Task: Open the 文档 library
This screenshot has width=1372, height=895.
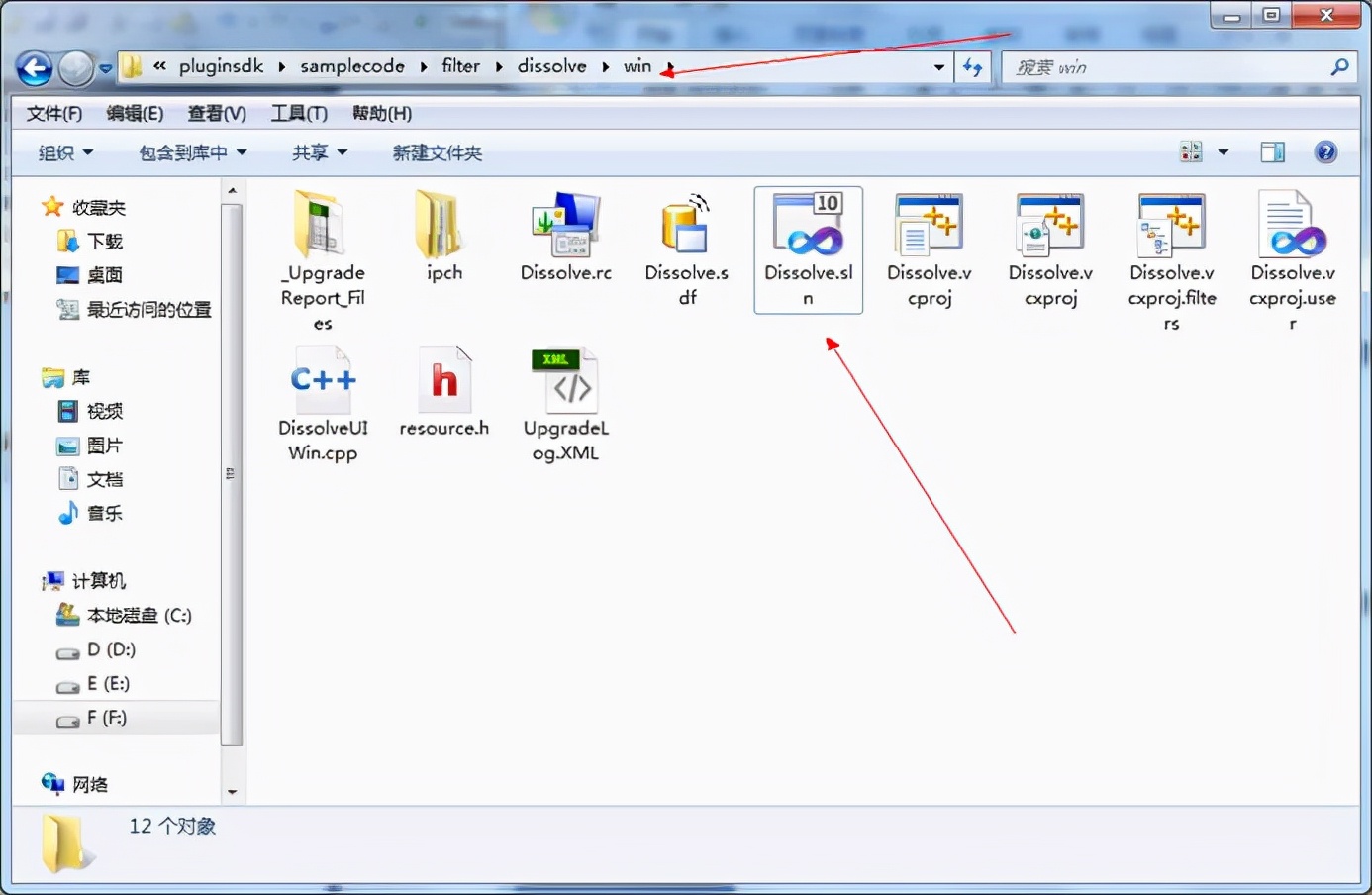Action: tap(104, 479)
